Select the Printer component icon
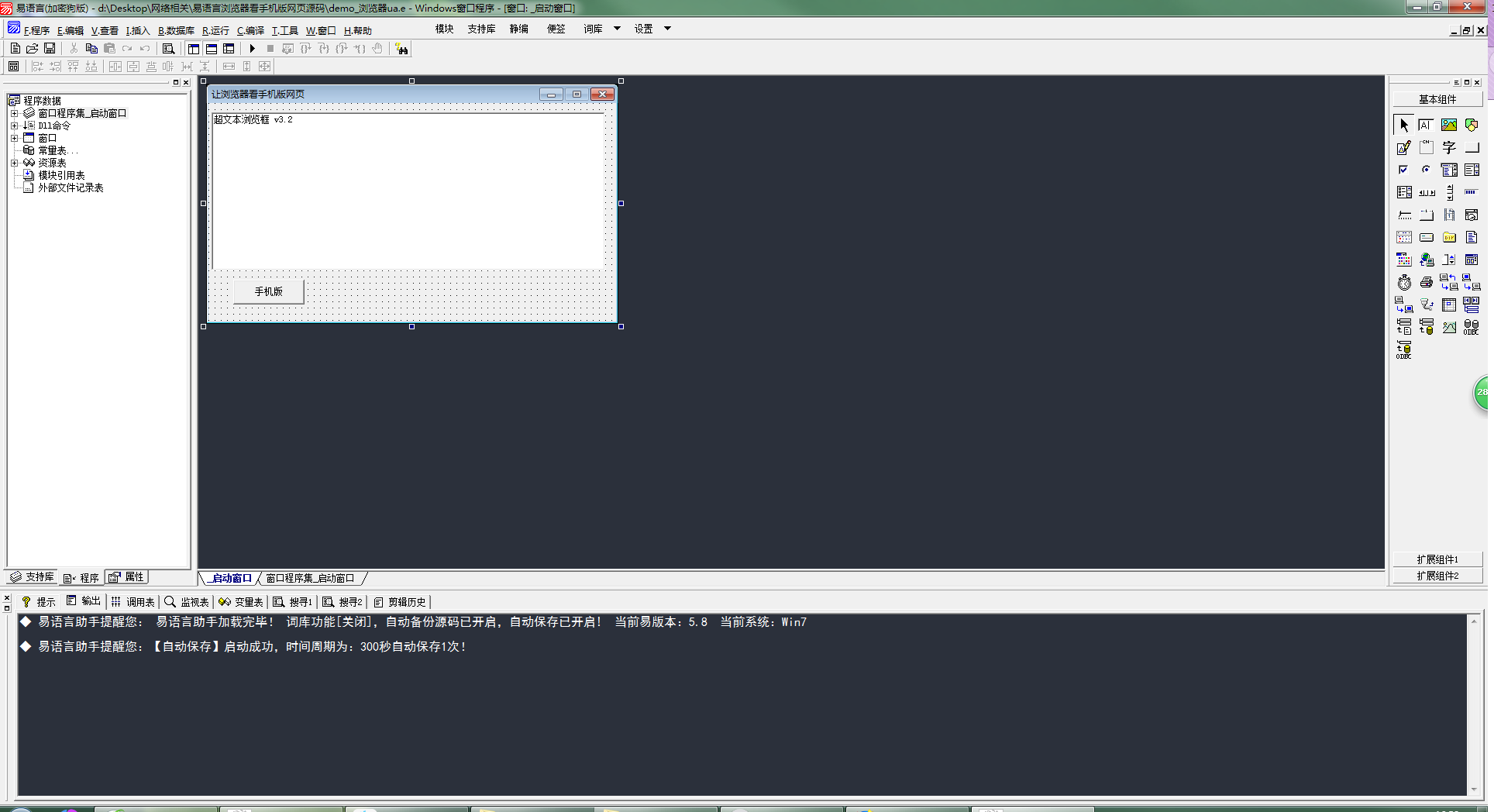Screen dimensions: 1494x812 tap(1427, 282)
